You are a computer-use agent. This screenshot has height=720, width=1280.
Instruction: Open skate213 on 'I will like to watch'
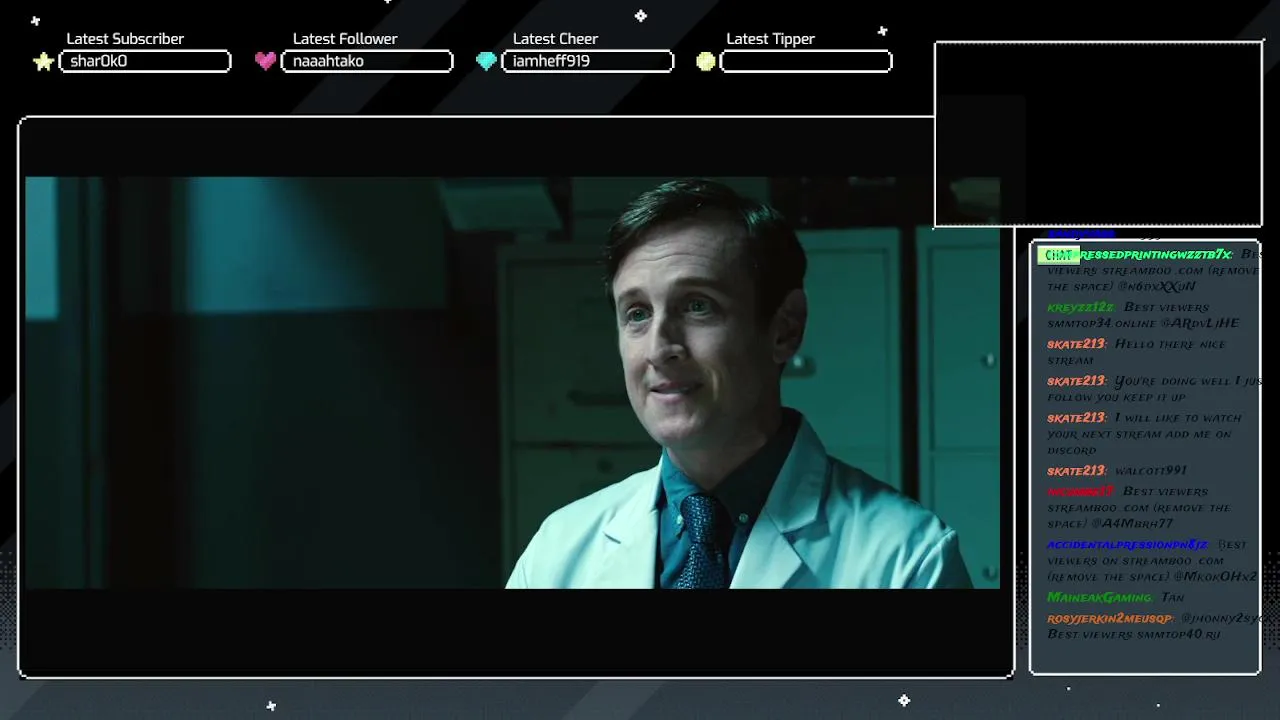[x=1076, y=418]
